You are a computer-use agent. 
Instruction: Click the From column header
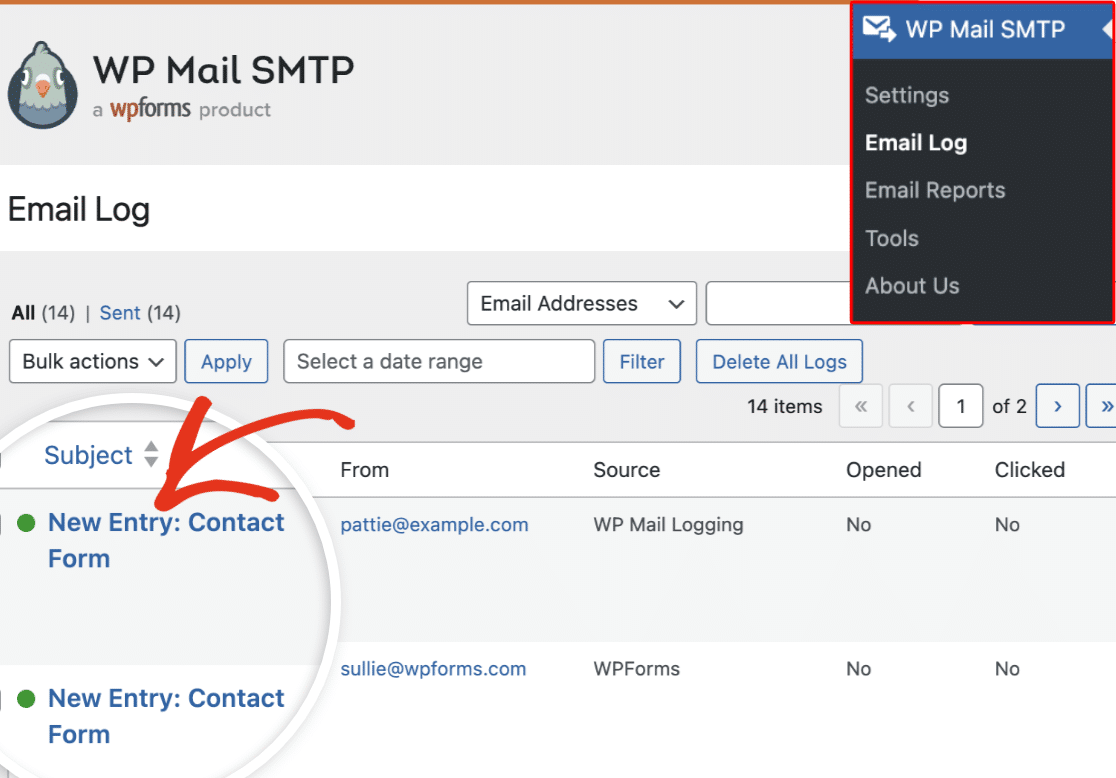point(364,470)
